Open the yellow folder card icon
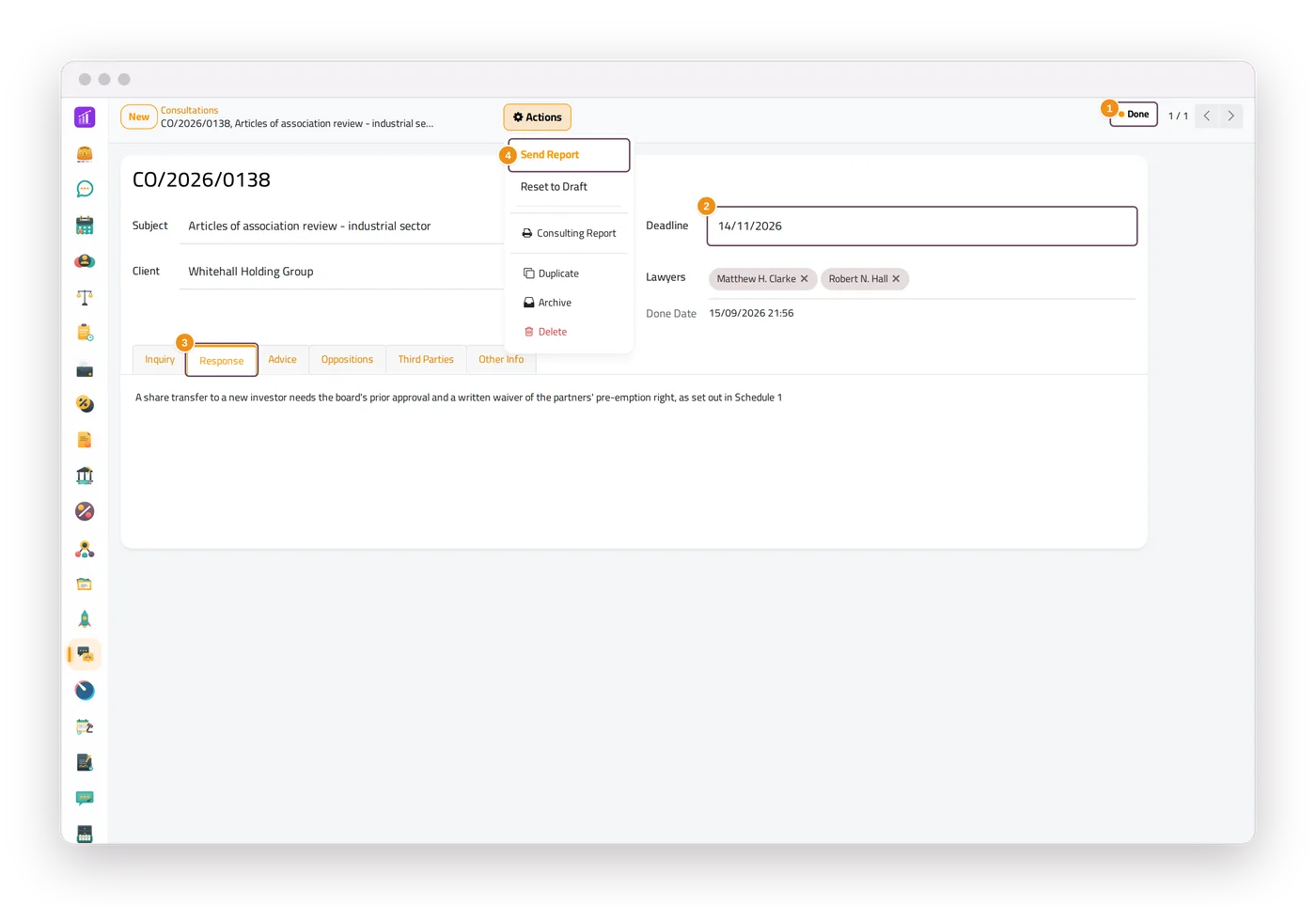Screen dimensions: 1316x905 pyautogui.click(x=85, y=584)
